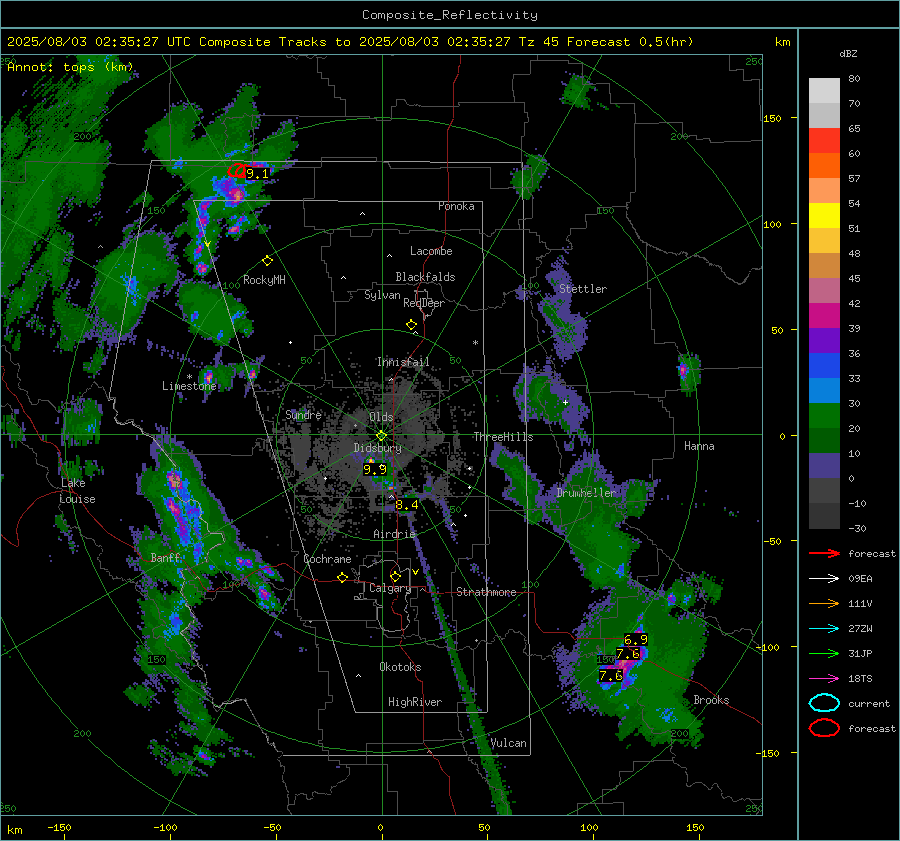Viewport: 900px width, 841px height.
Task: Click the cyan current ellipse legend icon
Action: click(824, 703)
